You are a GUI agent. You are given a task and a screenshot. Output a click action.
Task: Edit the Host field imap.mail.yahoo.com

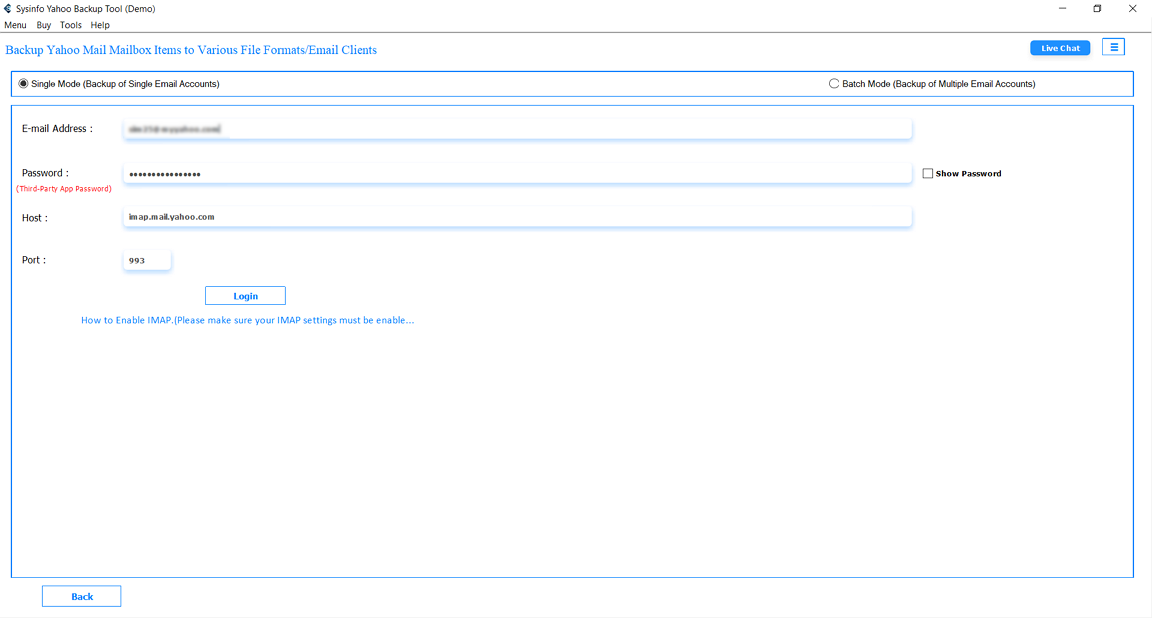tap(517, 217)
